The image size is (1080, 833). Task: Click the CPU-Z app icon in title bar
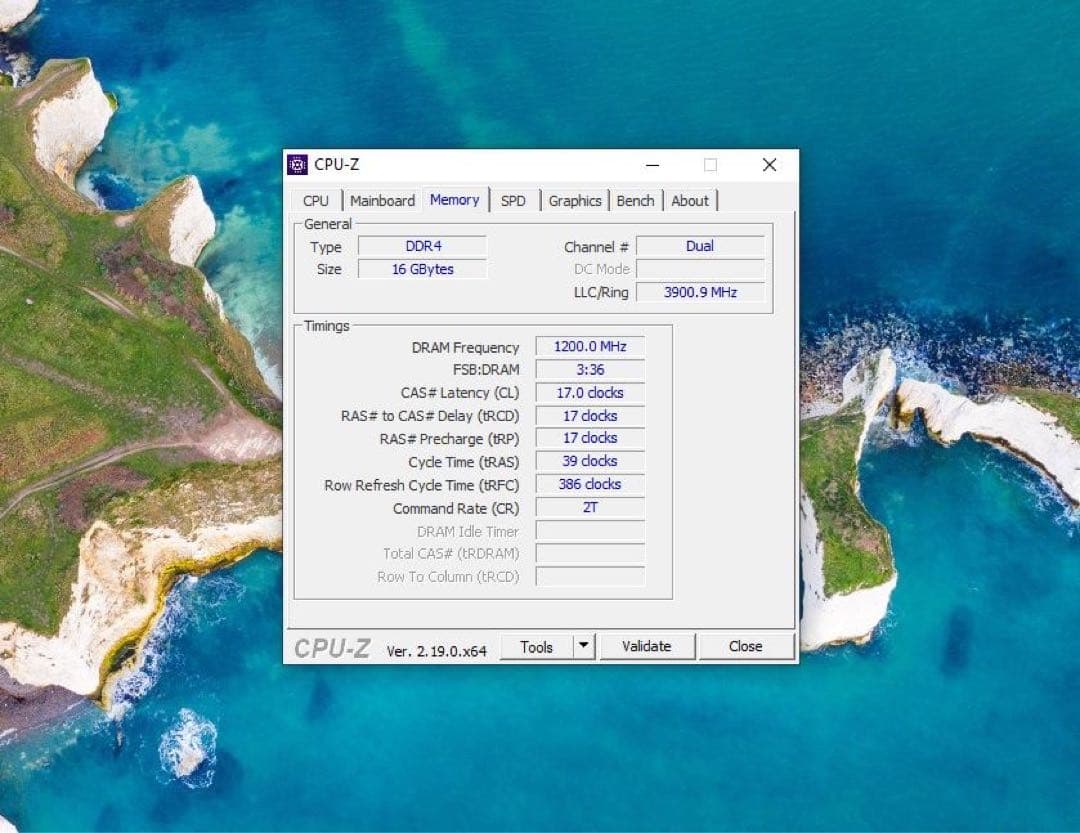(x=297, y=165)
